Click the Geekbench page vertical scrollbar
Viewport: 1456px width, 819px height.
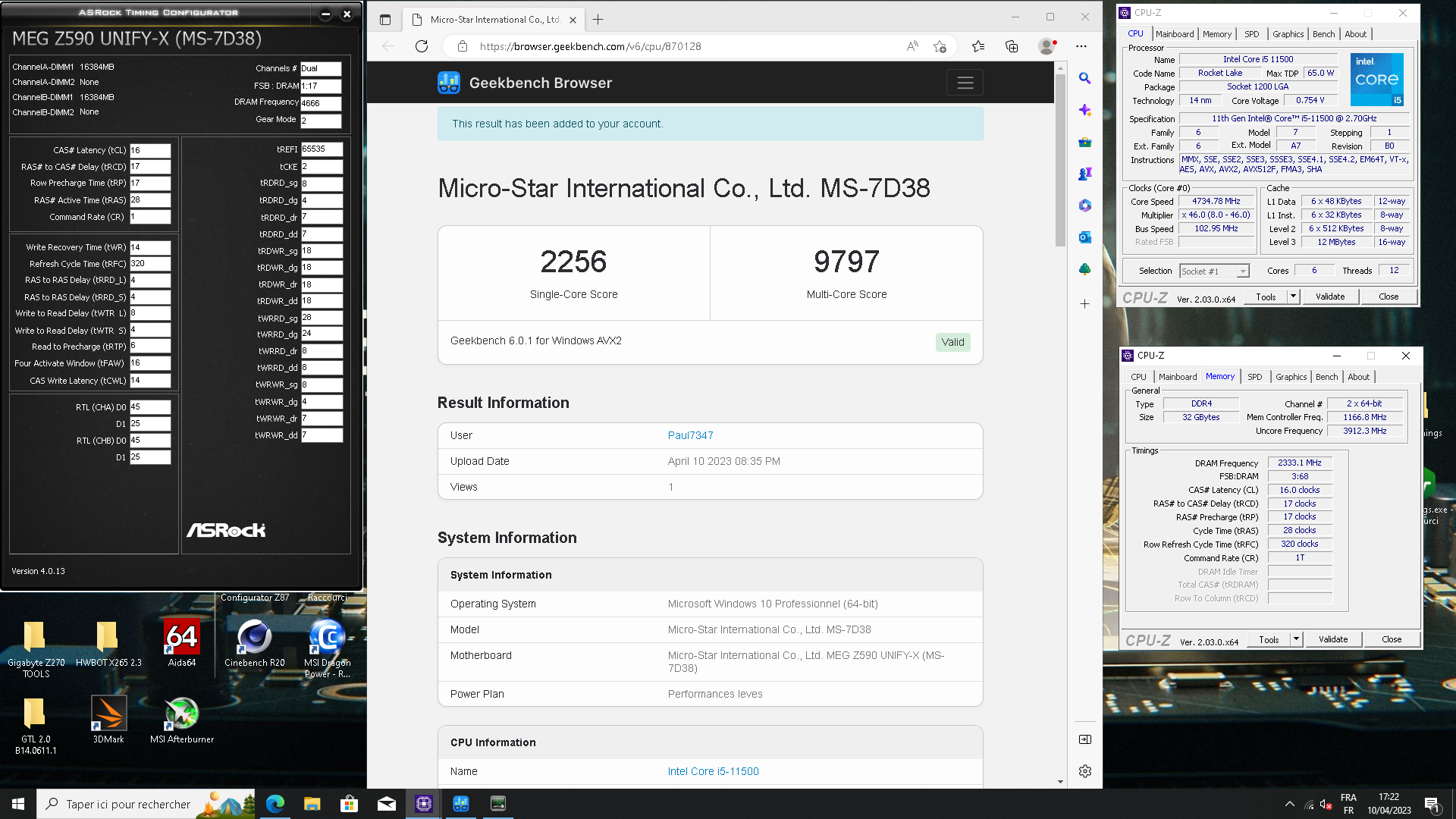point(1060,159)
